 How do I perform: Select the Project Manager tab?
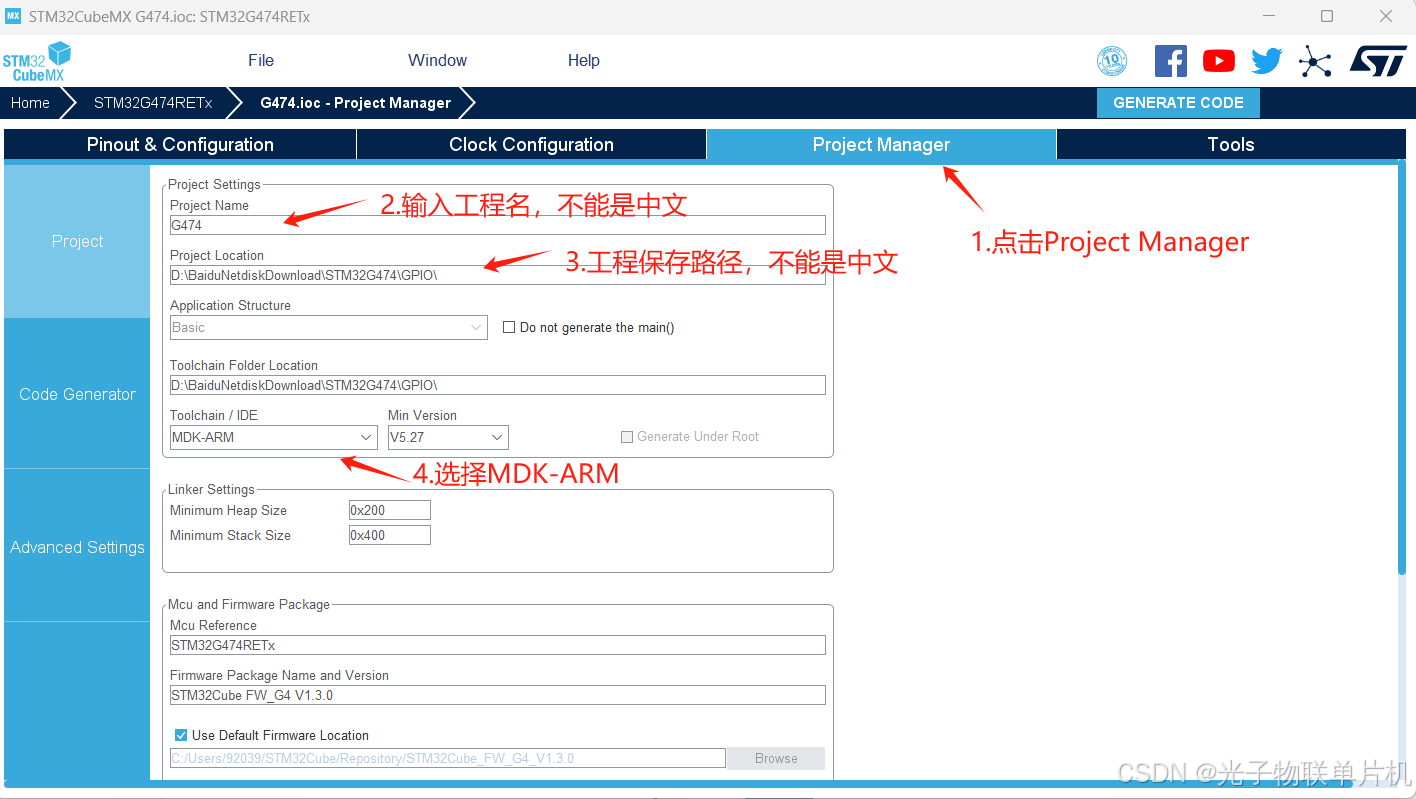(x=881, y=144)
